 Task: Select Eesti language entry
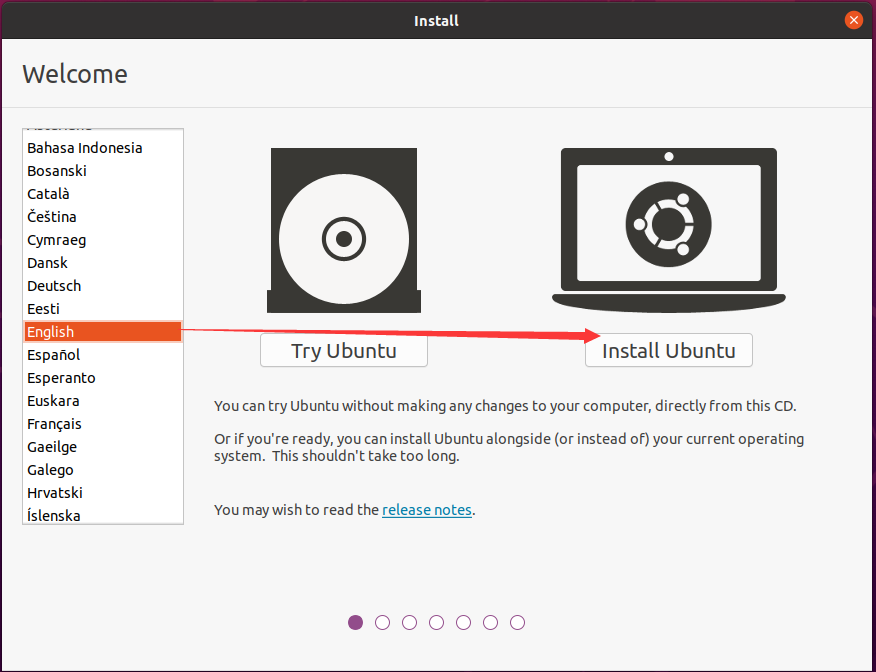(x=103, y=308)
